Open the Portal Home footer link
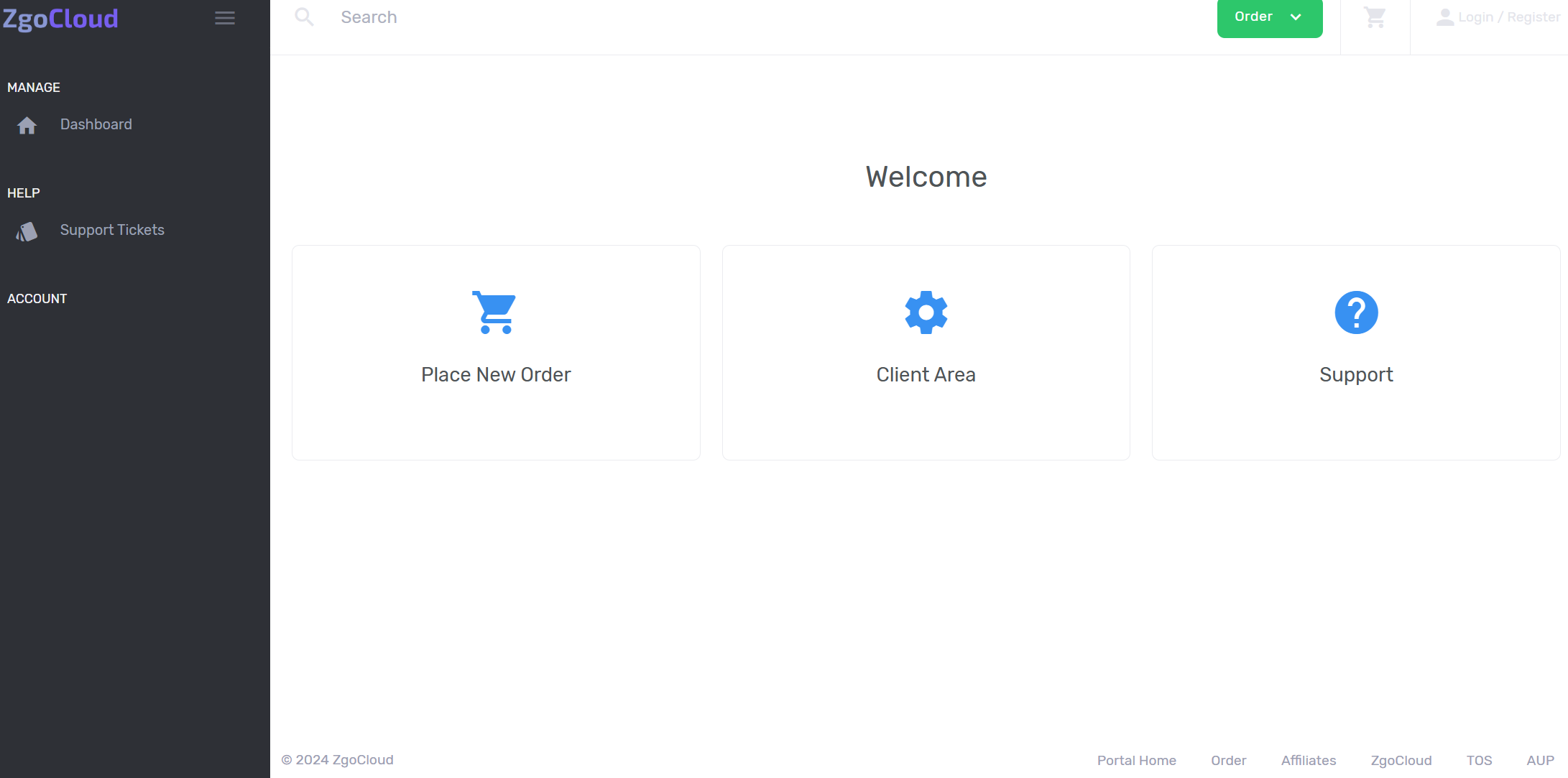Image resolution: width=1568 pixels, height=778 pixels. (1136, 760)
